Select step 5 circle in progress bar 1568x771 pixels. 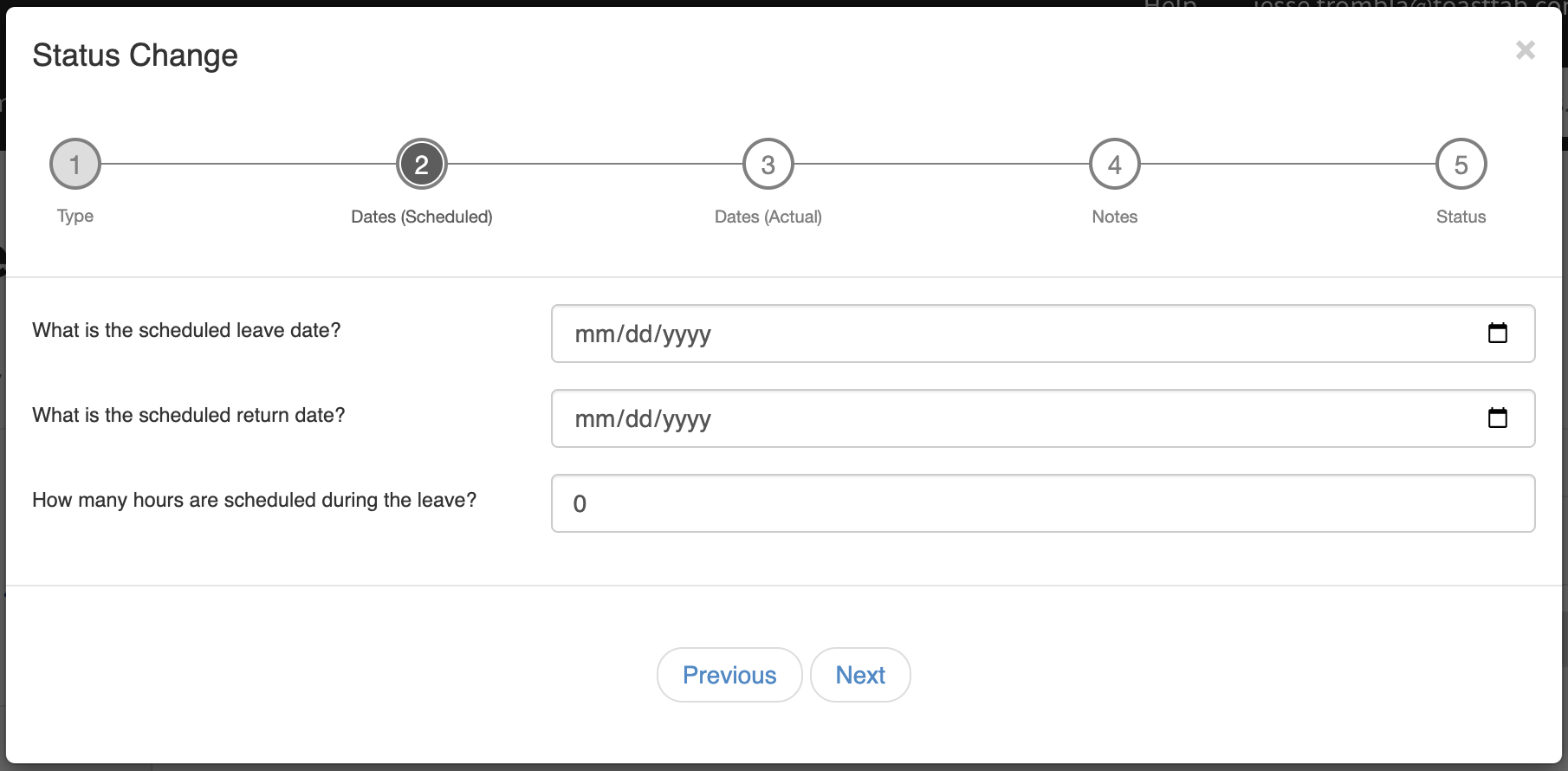point(1461,164)
